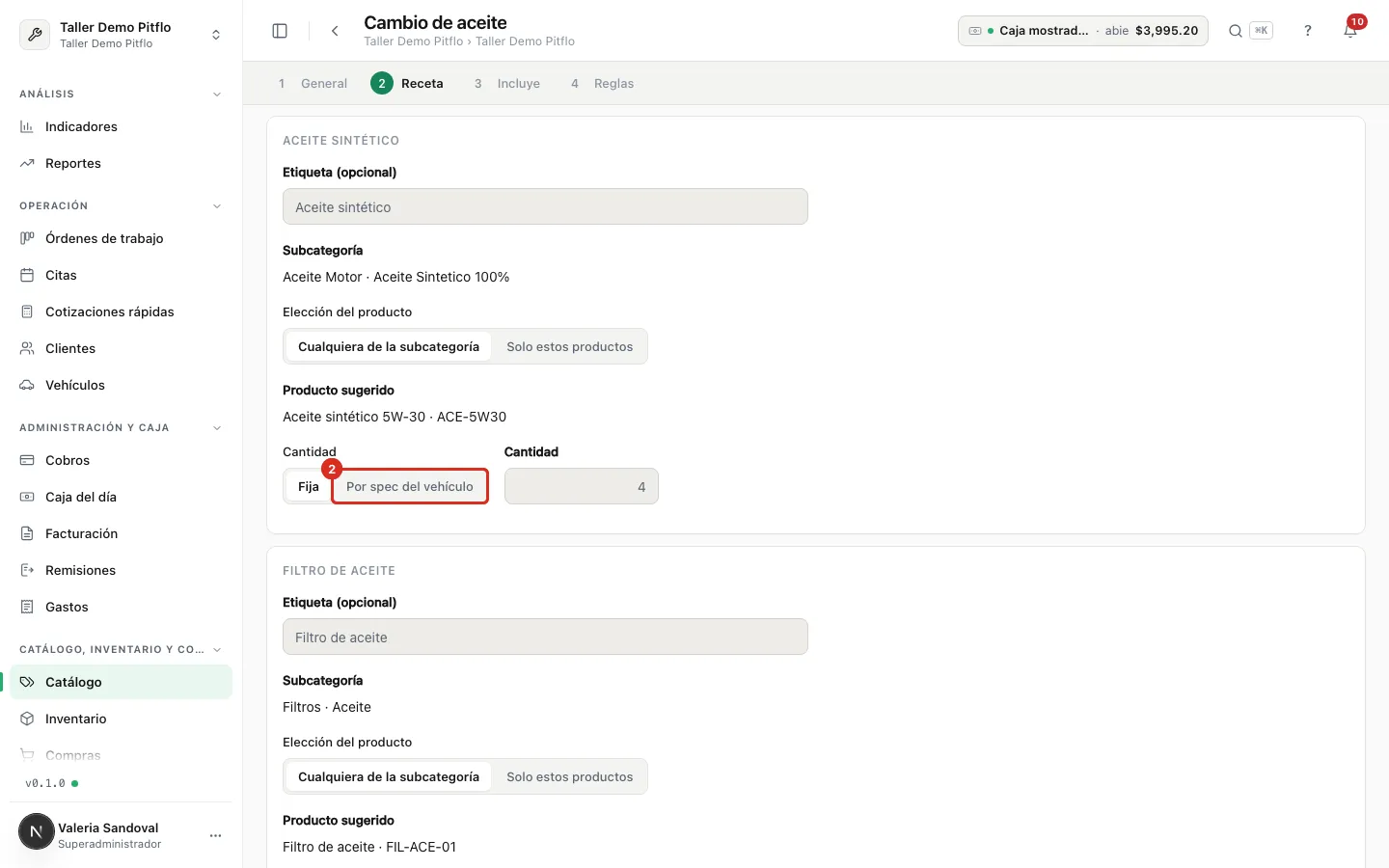
Task: Open the Catálogo sidebar link
Action: point(122,682)
